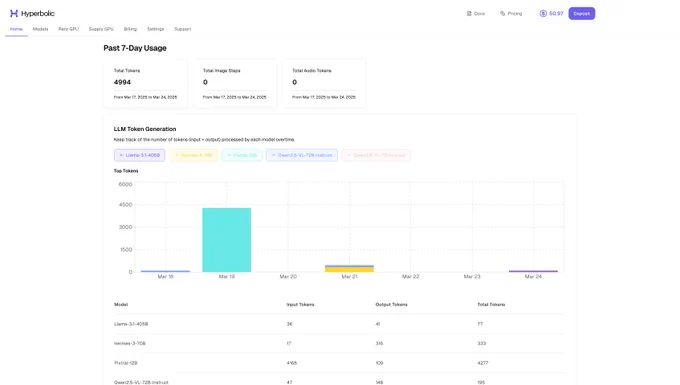The image size is (680, 385).
Task: Click the Total Tokens value 4994
Action: (x=122, y=82)
